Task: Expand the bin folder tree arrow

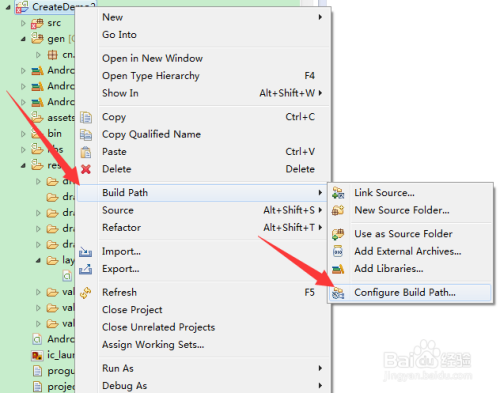Action: pos(23,134)
